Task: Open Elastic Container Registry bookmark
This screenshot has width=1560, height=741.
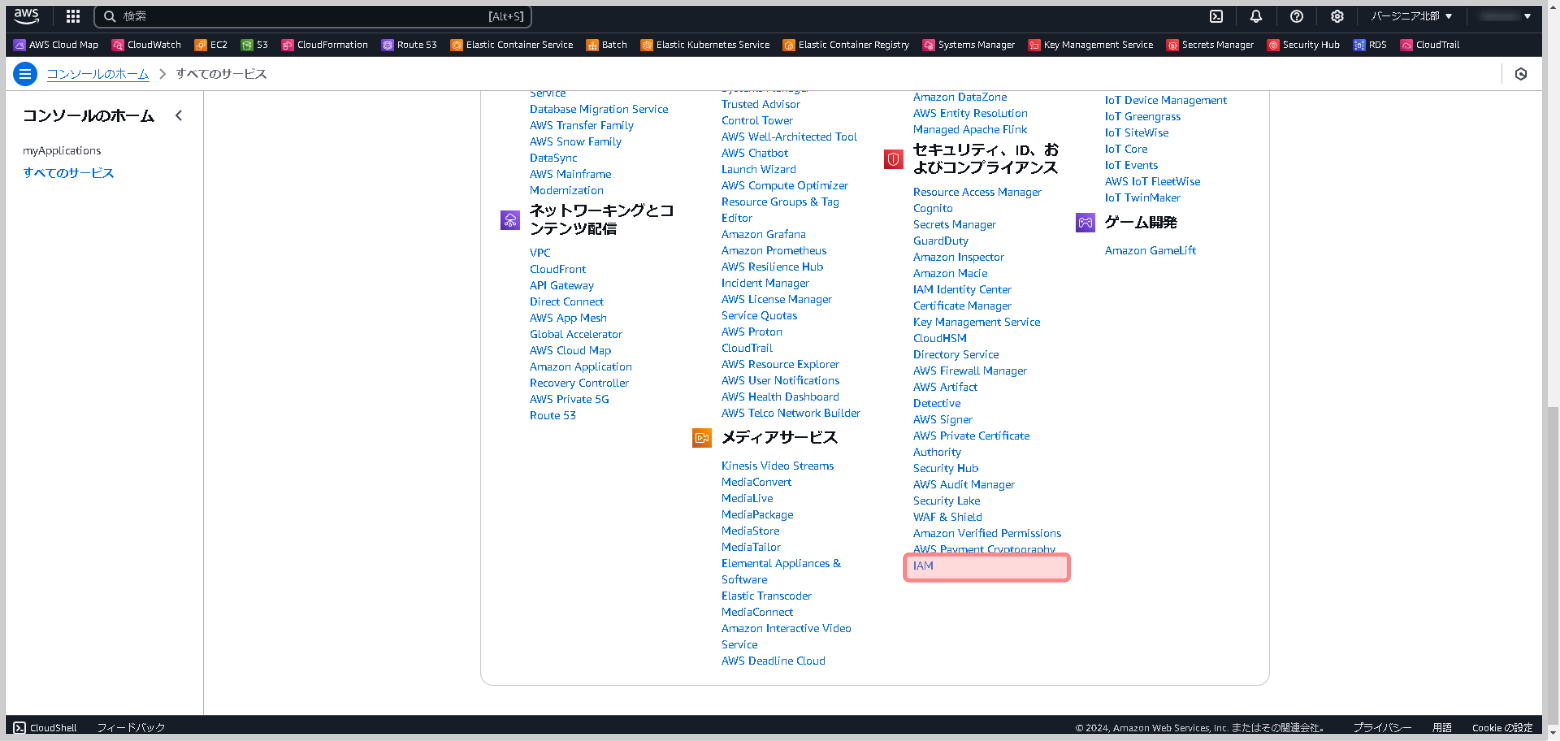Action: (x=846, y=45)
